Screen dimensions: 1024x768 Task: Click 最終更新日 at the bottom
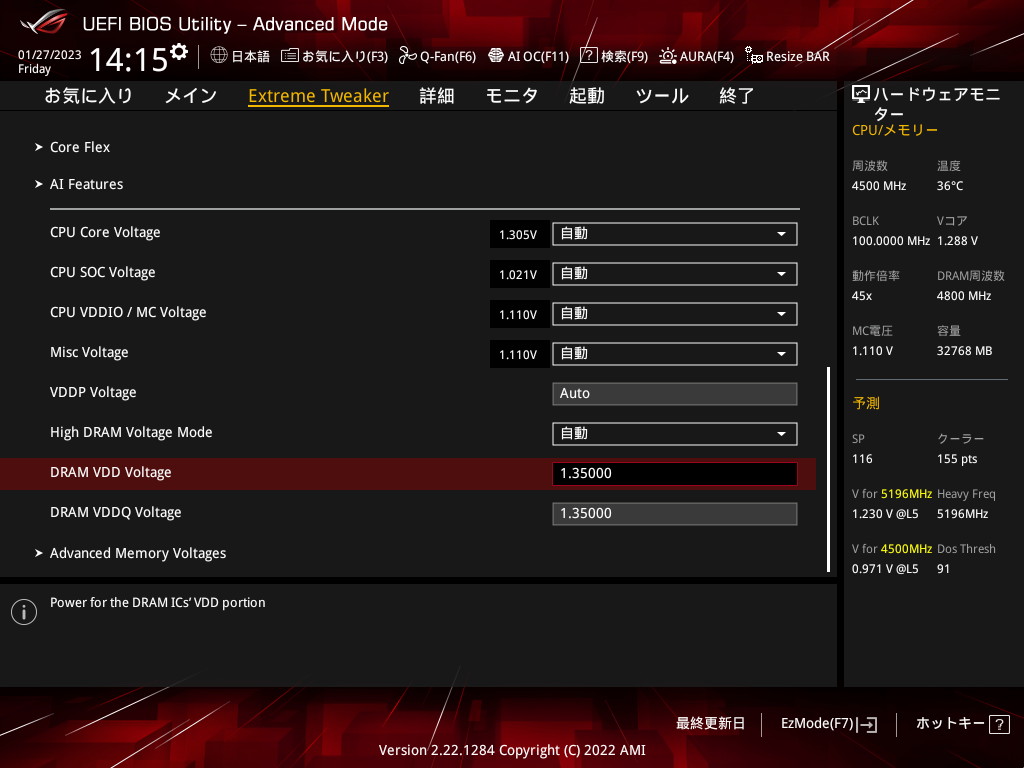click(710, 724)
